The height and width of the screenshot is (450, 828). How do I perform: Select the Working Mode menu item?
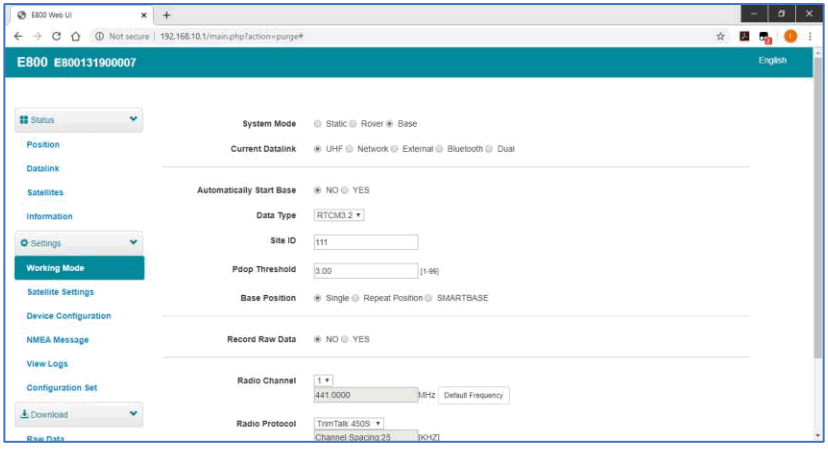tap(79, 268)
